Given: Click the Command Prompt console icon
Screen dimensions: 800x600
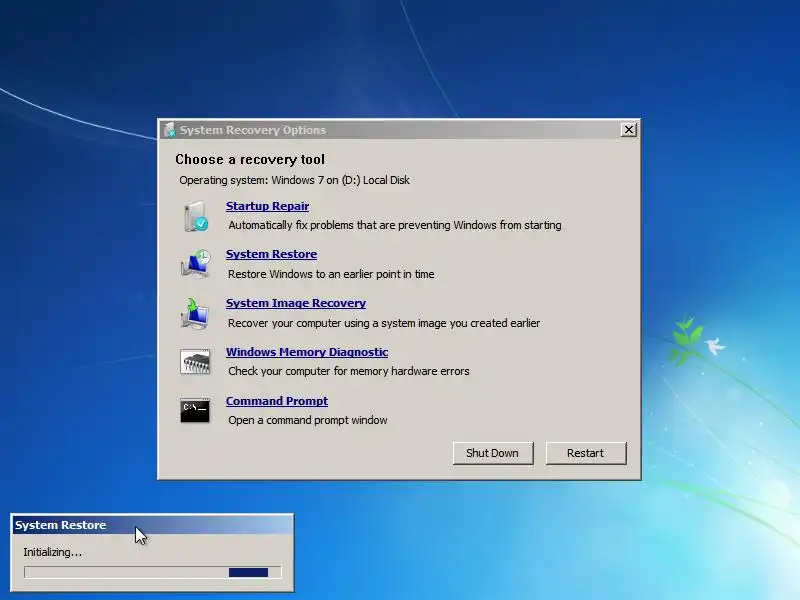Looking at the screenshot, I should tap(195, 410).
